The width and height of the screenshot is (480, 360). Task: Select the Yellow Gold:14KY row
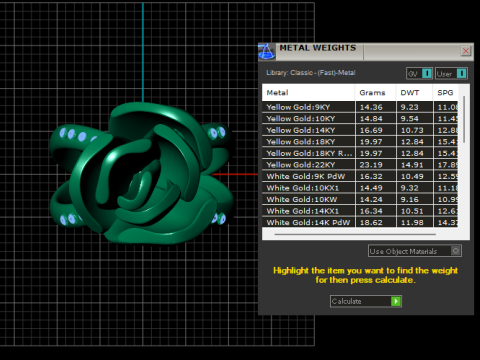[x=360, y=130]
